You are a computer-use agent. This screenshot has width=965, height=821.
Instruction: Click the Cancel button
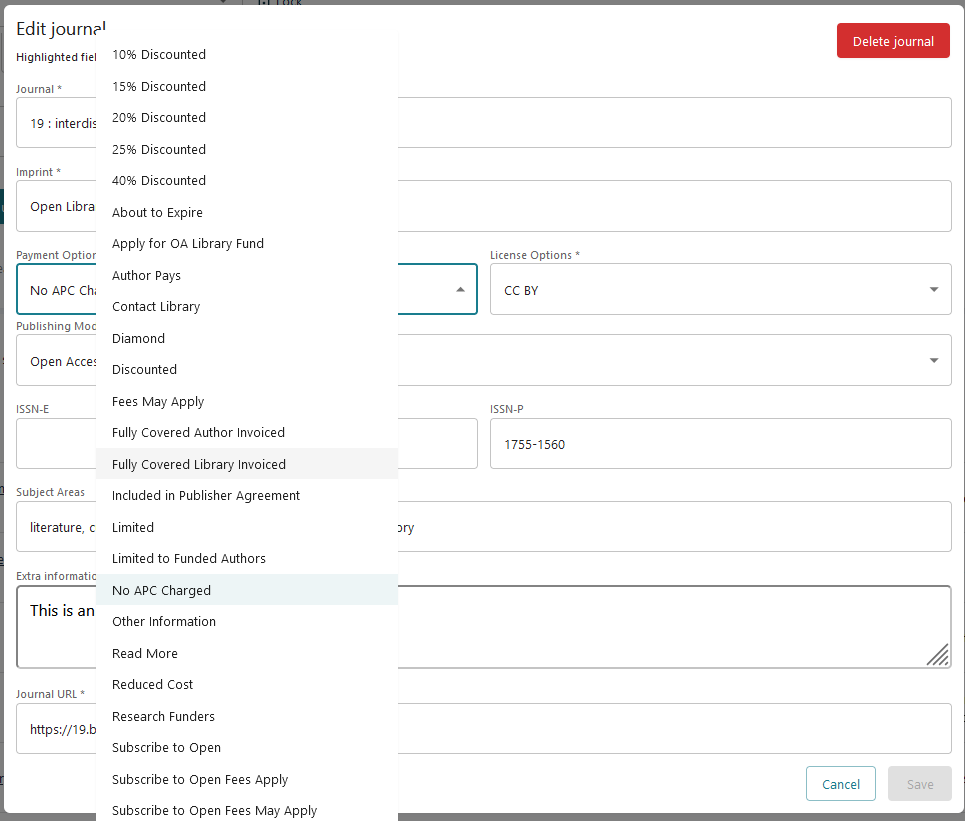pos(840,783)
